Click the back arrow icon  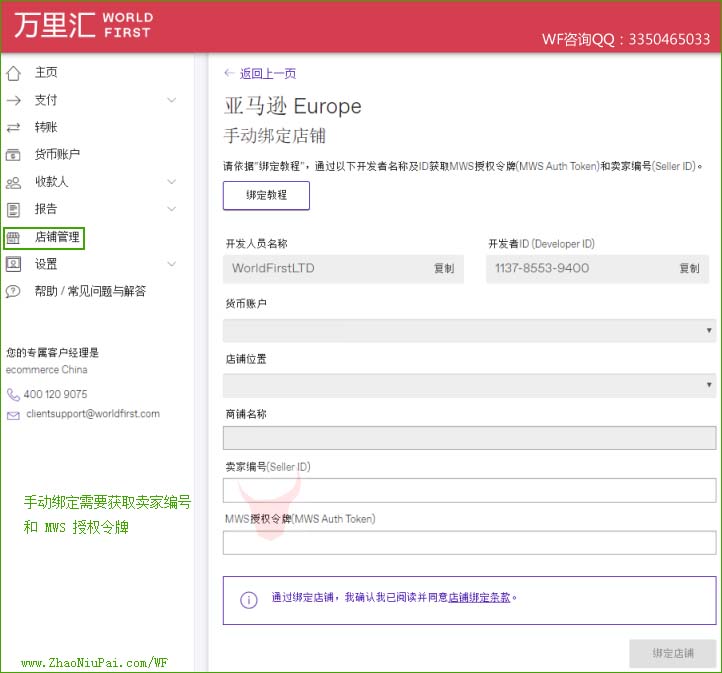coord(229,73)
